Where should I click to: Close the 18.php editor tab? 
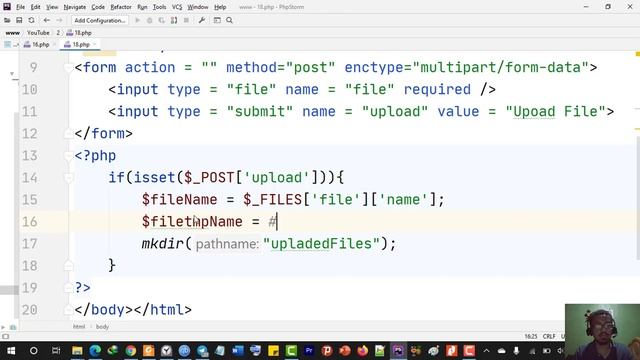pyautogui.click(x=95, y=44)
